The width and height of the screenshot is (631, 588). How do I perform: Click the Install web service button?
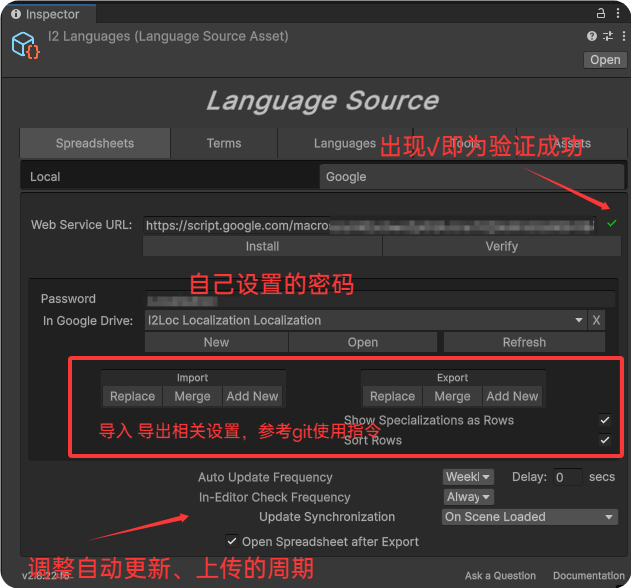[x=262, y=246]
